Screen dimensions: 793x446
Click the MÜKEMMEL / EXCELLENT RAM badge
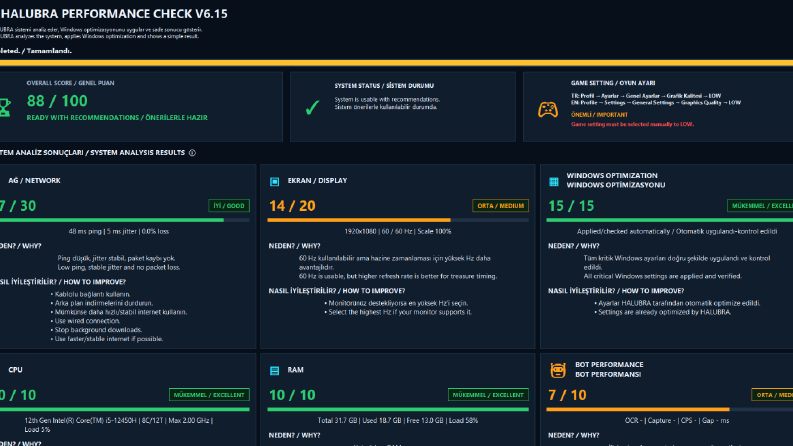click(488, 395)
